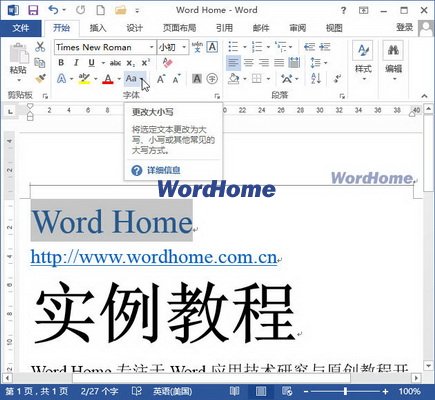Screen dimensions: 435x400
Task: Click red font color A button
Action: click(108, 79)
